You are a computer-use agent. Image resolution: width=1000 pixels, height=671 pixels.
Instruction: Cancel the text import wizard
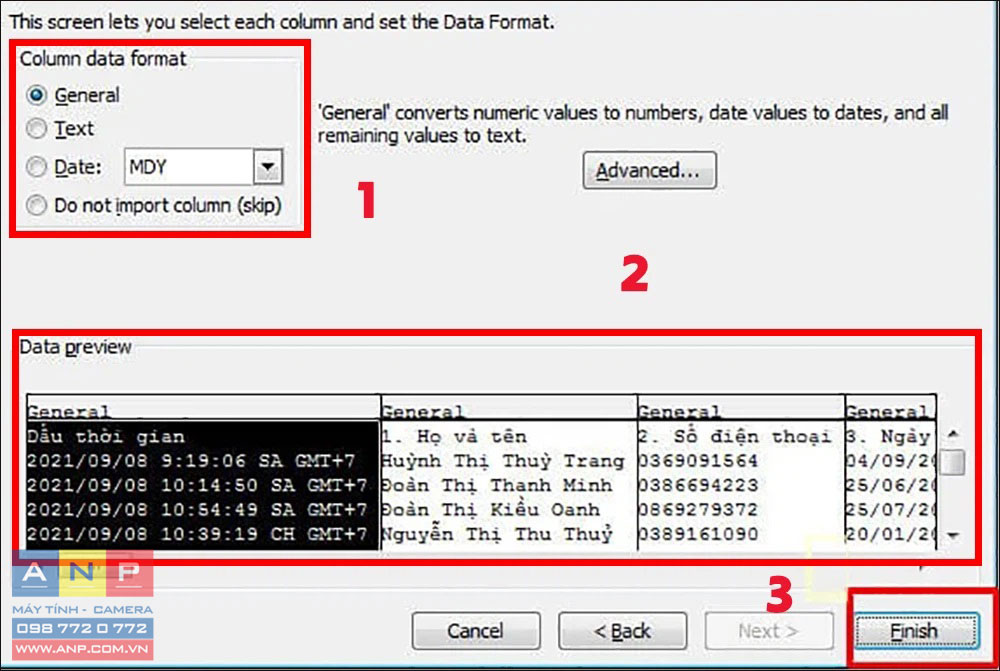(x=476, y=631)
